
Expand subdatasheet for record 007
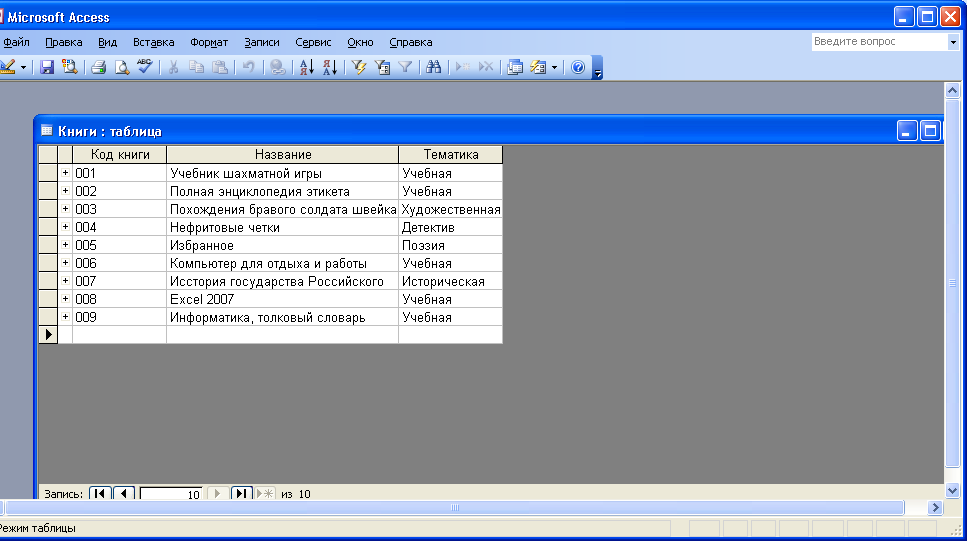click(x=65, y=280)
